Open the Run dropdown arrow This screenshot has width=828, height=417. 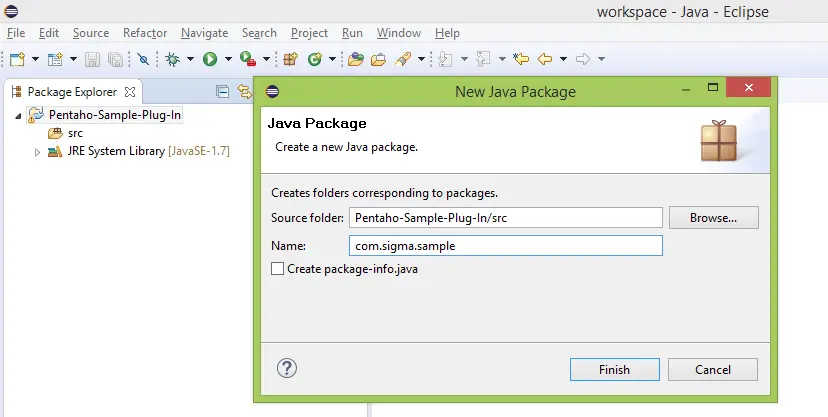tap(228, 59)
